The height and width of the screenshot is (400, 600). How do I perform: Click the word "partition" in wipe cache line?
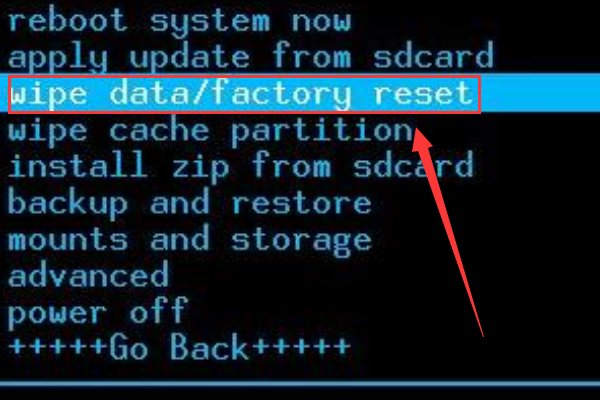(x=322, y=132)
